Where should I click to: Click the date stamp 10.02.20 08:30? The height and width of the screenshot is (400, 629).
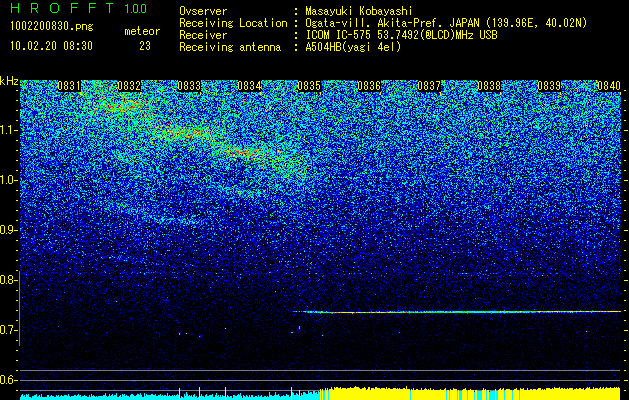51,46
